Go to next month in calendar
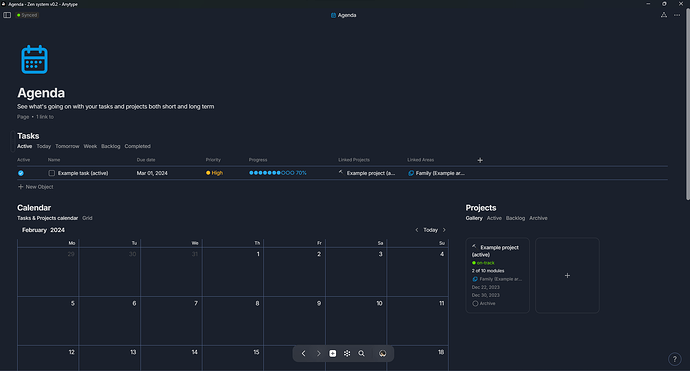690x371 pixels. [x=444, y=230]
